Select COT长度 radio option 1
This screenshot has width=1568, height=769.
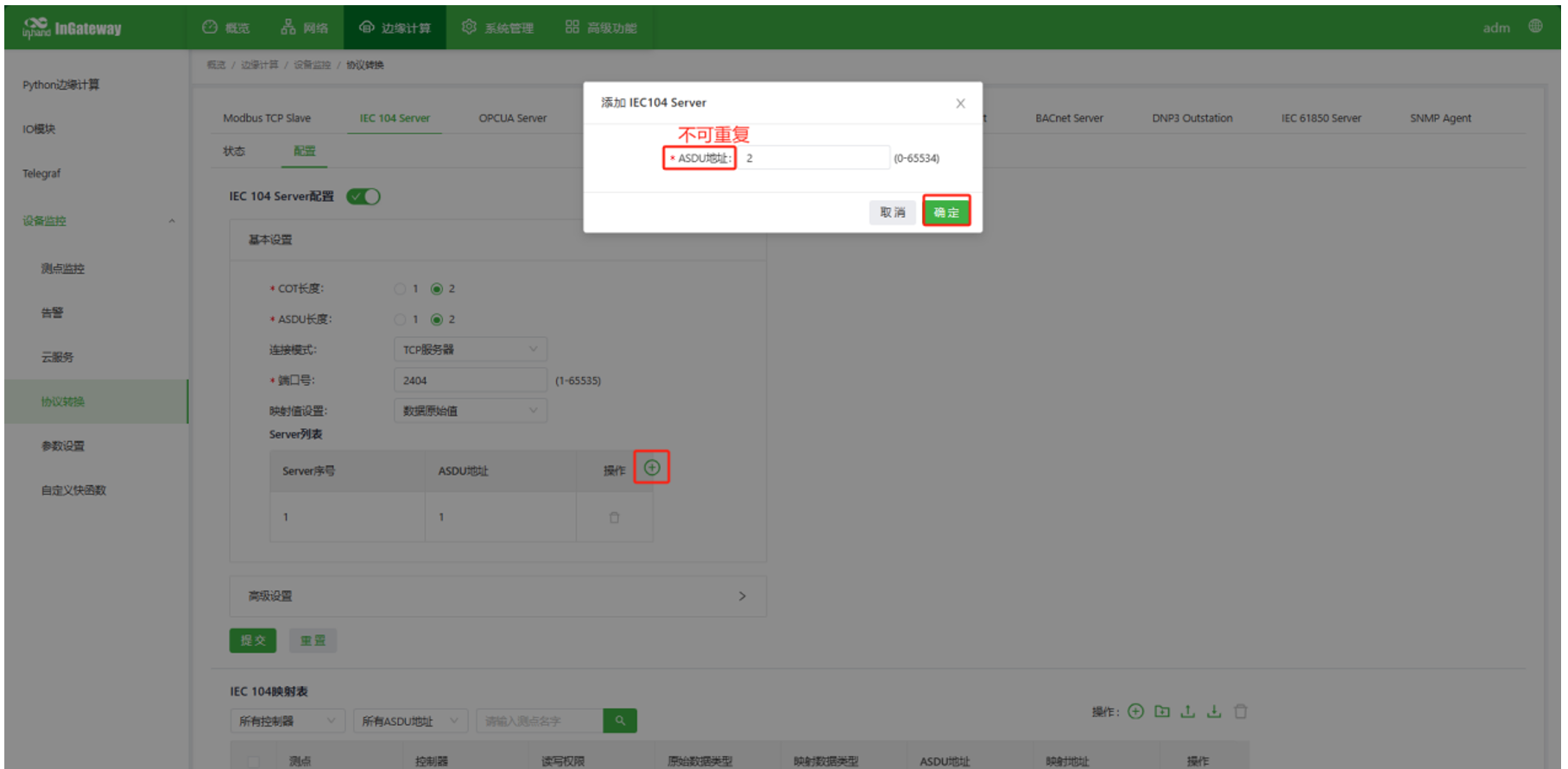pos(400,289)
